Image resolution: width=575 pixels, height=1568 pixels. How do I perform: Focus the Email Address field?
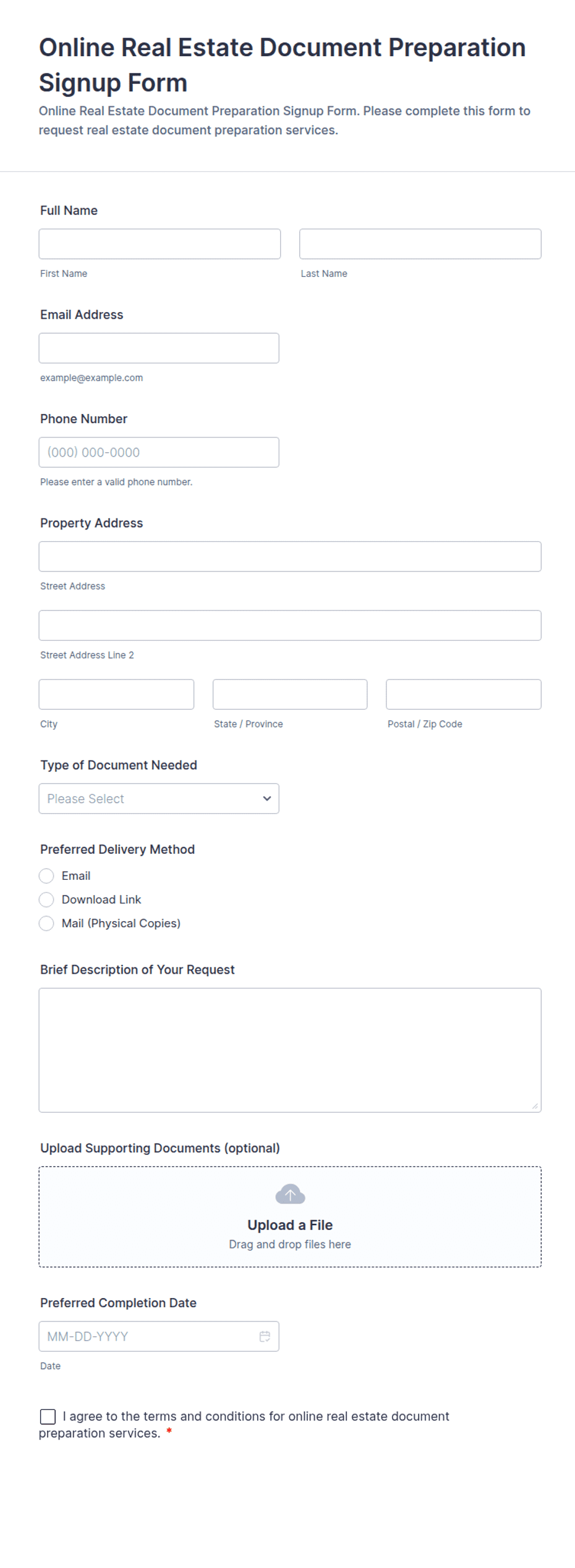[159, 348]
